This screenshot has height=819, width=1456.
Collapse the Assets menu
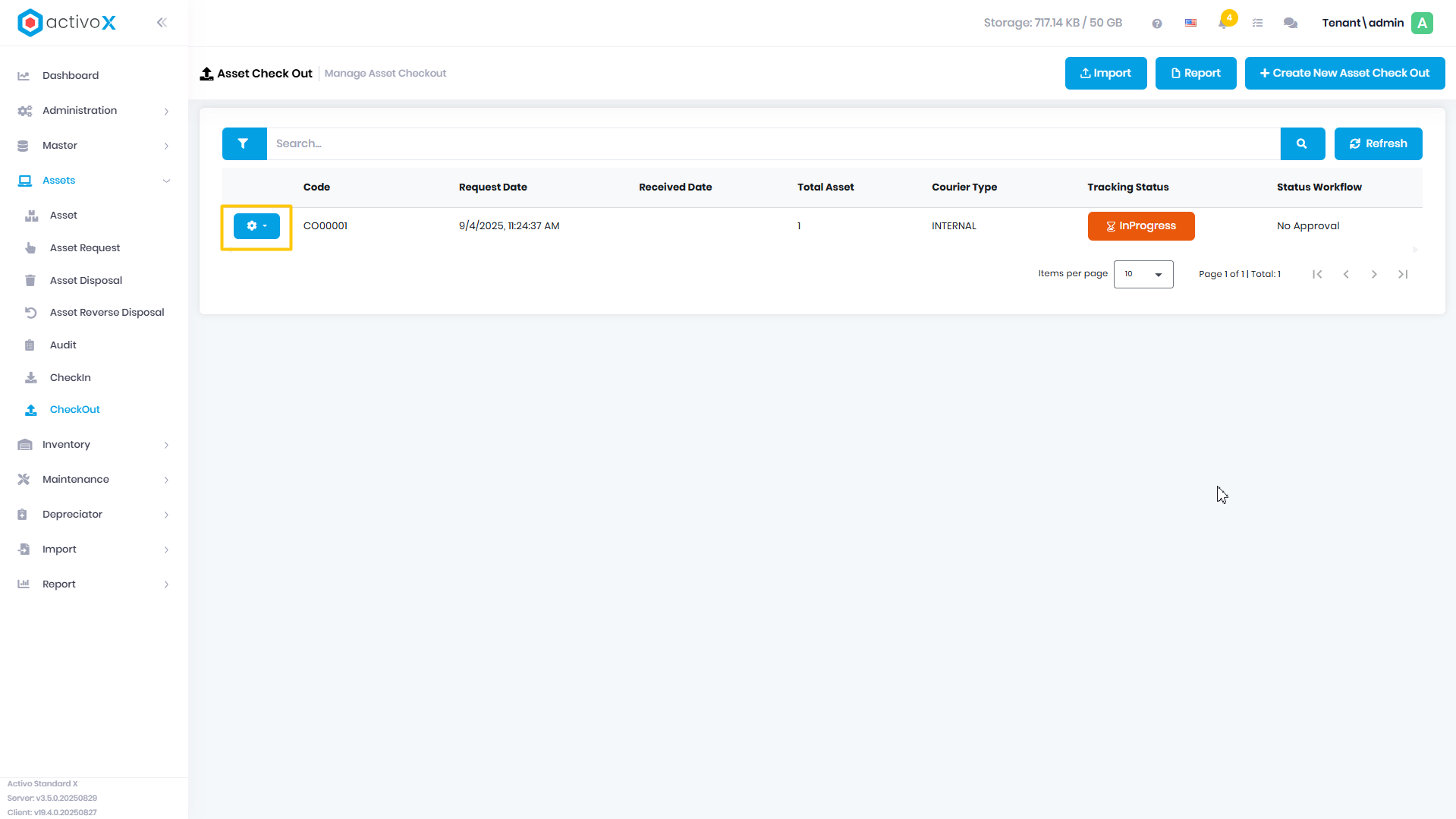pyautogui.click(x=94, y=181)
